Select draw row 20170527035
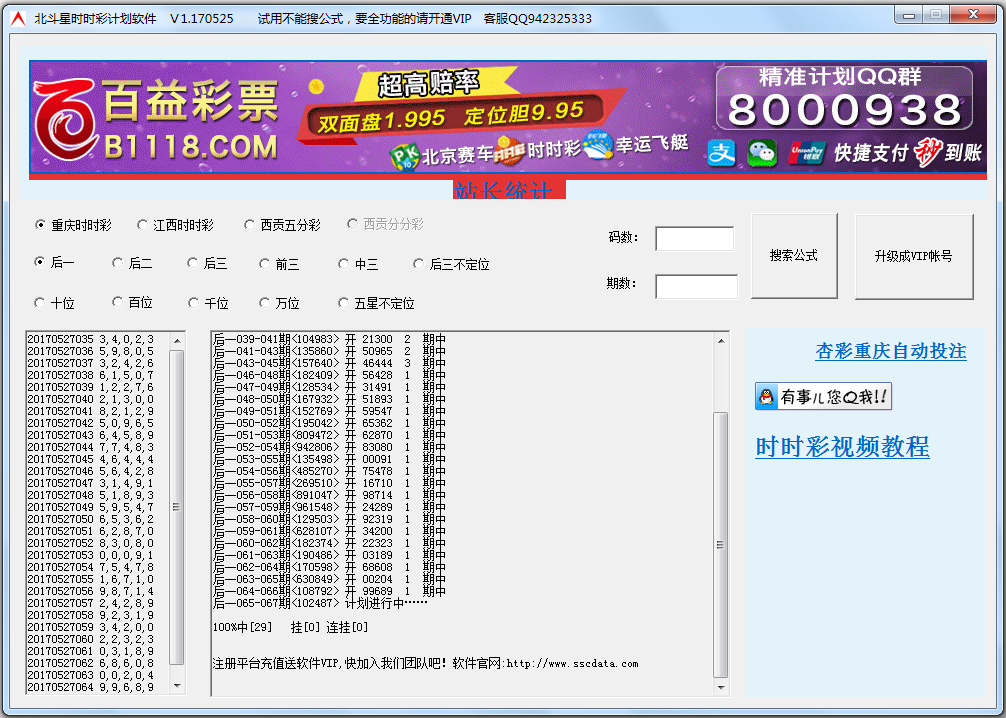The height and width of the screenshot is (718, 1006). coord(90,339)
